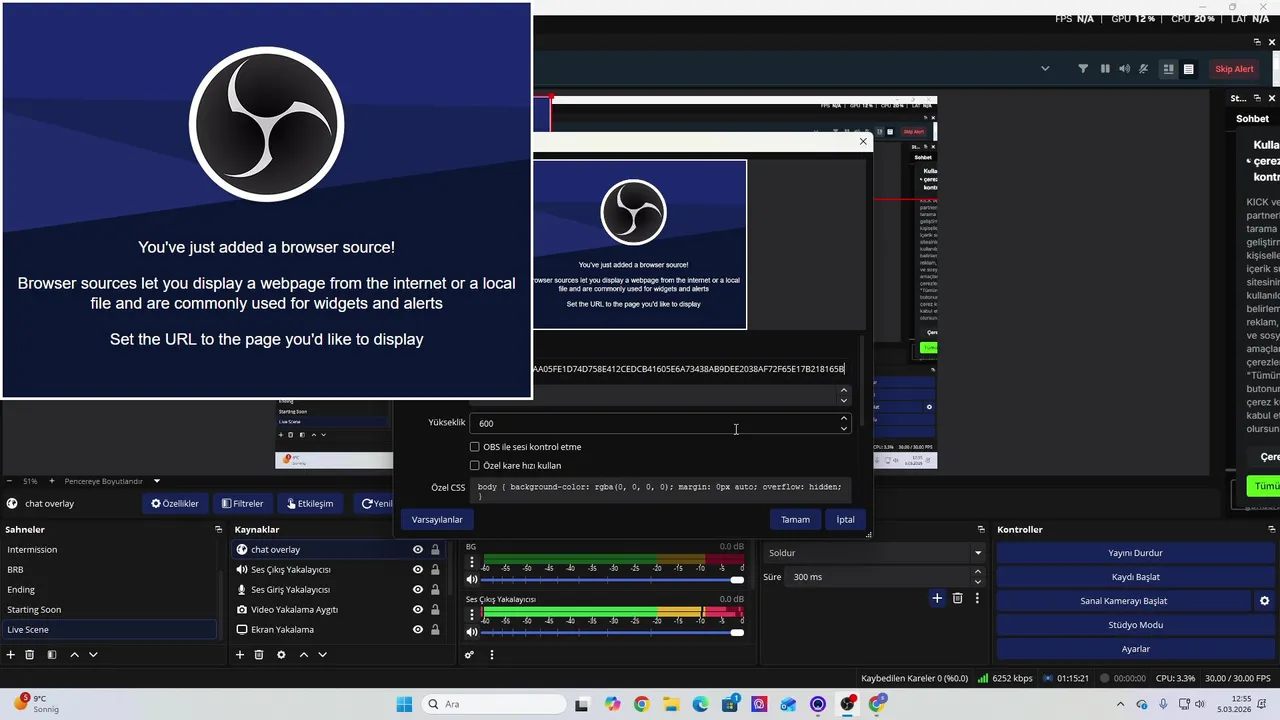
Task: Open BG audio channel three-dot options
Action: coord(472,562)
